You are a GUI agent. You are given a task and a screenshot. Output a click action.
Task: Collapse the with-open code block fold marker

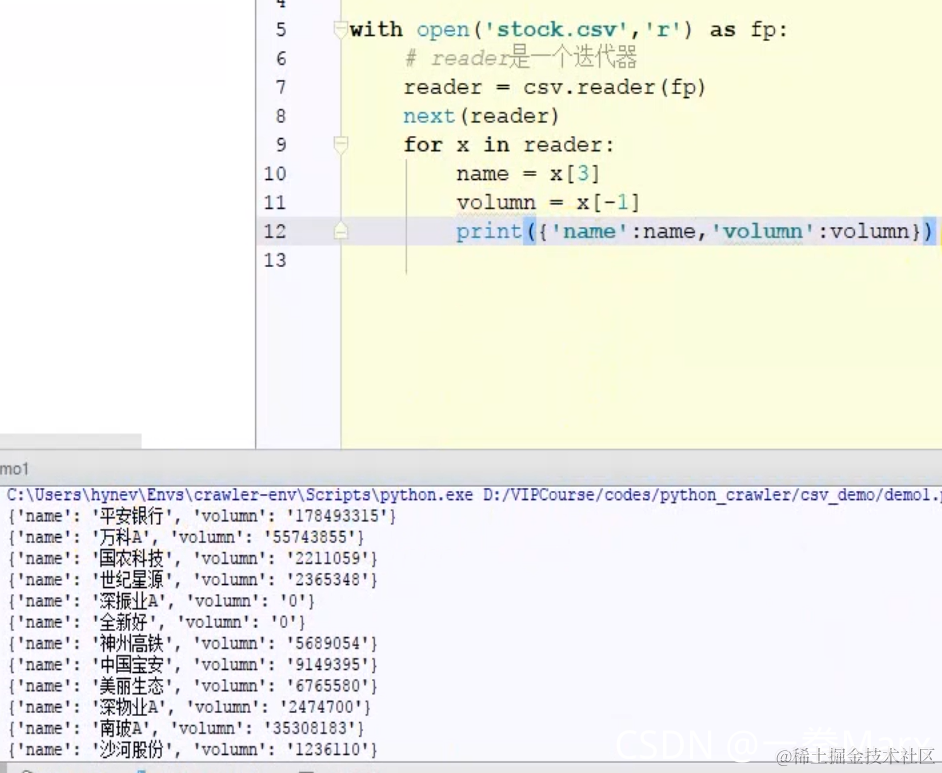click(341, 29)
